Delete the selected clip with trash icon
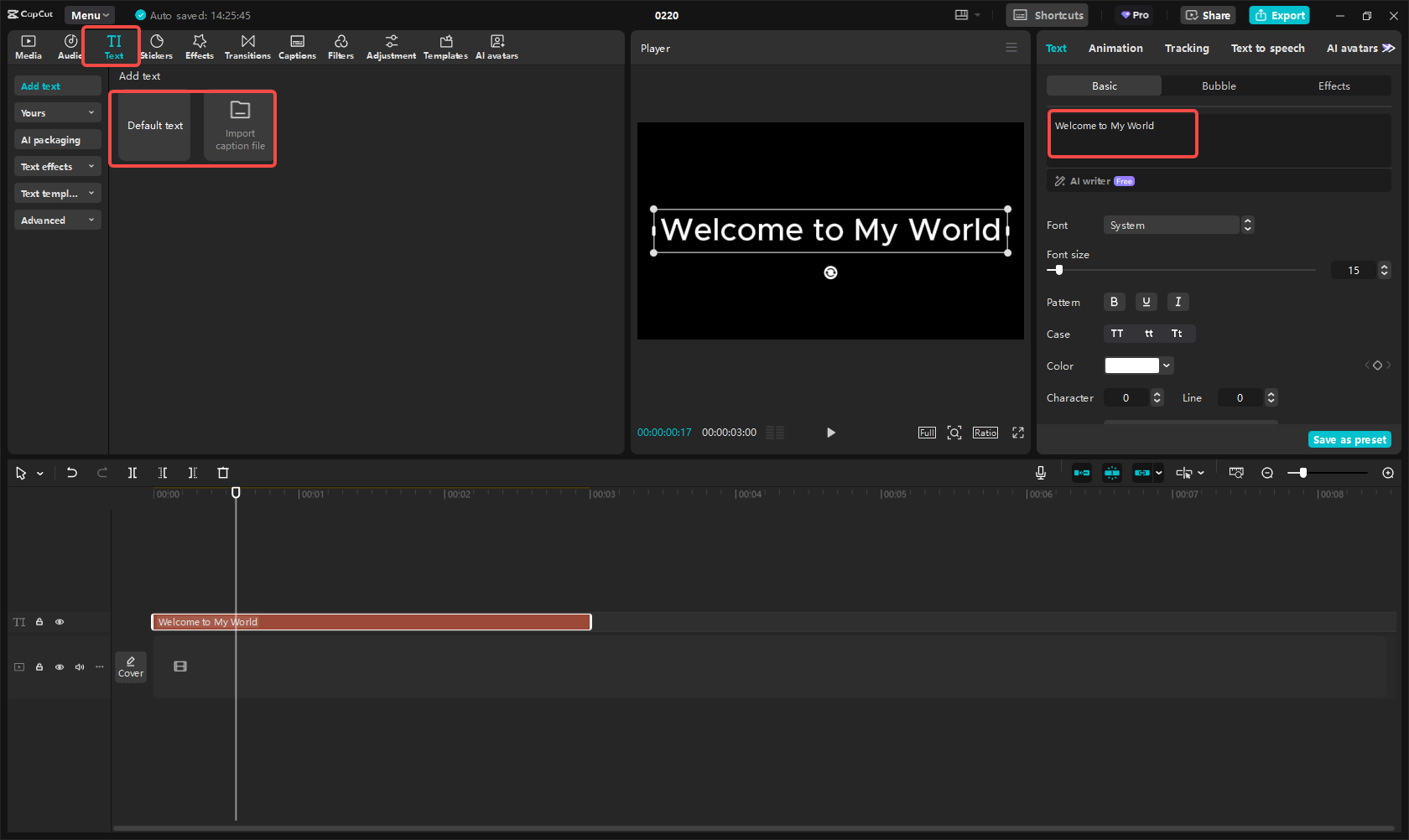 pyautogui.click(x=223, y=473)
